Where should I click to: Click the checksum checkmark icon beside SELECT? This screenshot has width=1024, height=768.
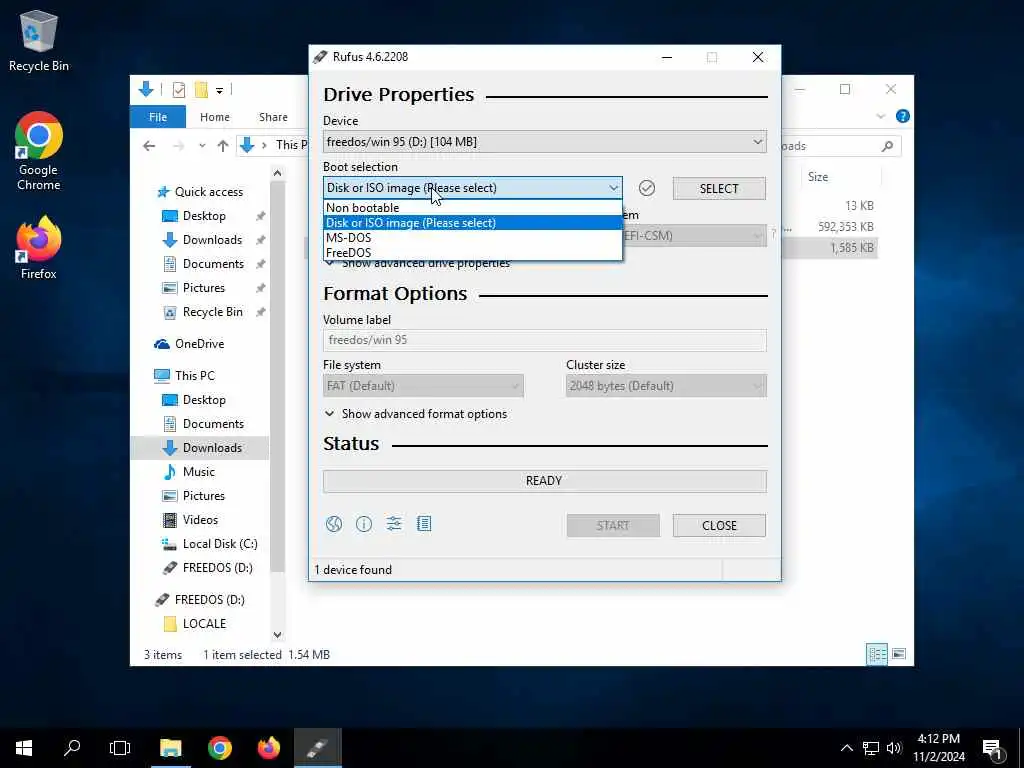[x=647, y=188]
